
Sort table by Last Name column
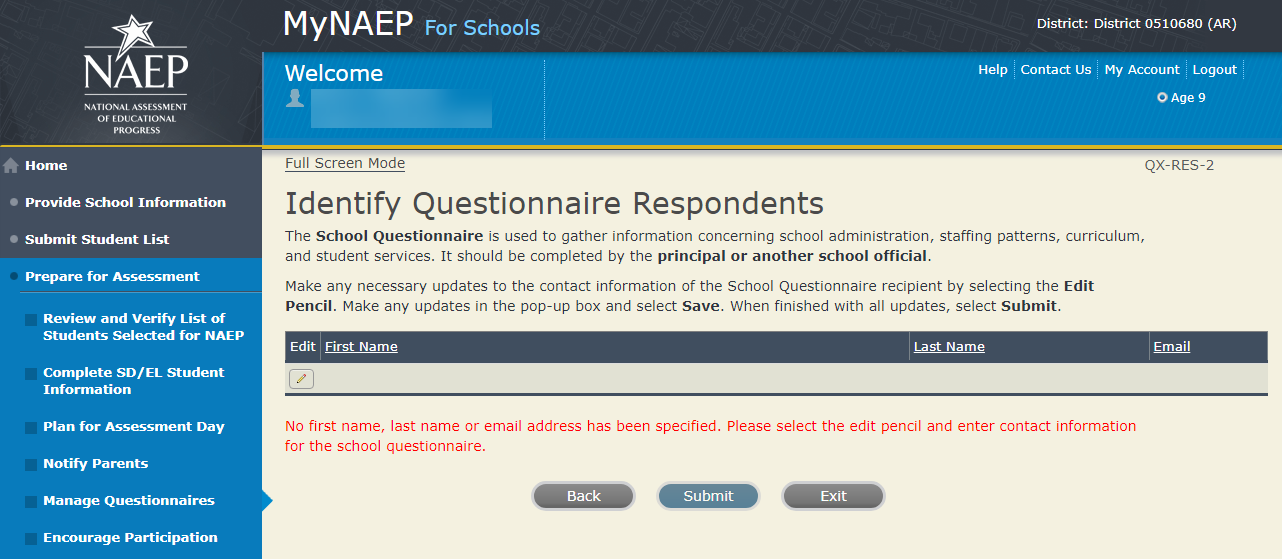[949, 347]
